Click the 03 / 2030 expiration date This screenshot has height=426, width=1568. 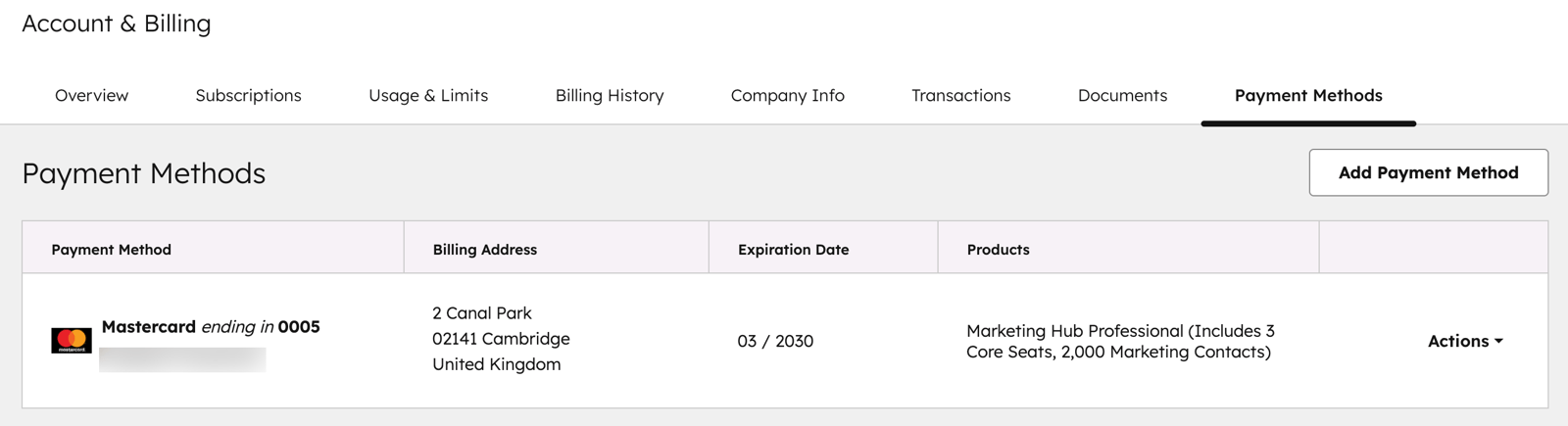tap(775, 341)
